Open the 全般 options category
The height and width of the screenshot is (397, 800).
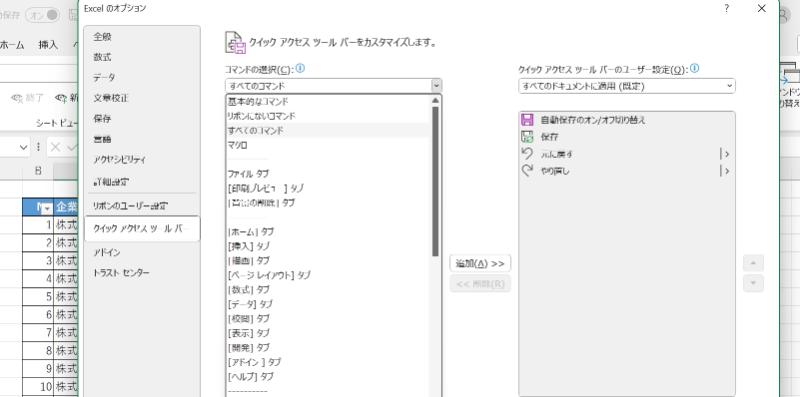pyautogui.click(x=142, y=37)
